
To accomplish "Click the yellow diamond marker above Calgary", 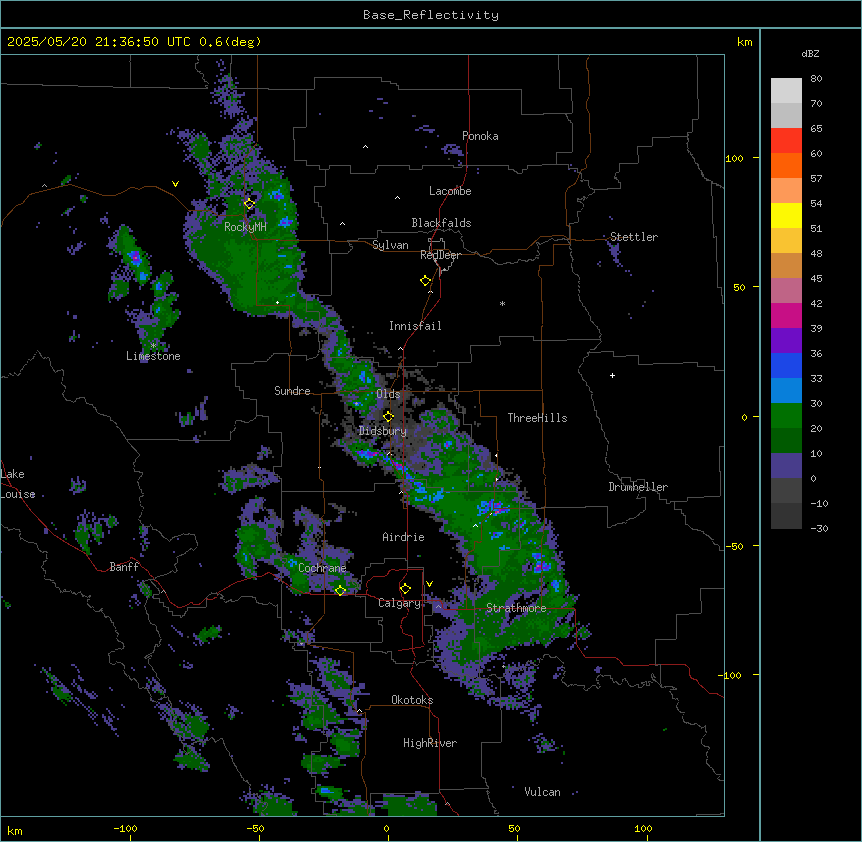I will 405,589.
